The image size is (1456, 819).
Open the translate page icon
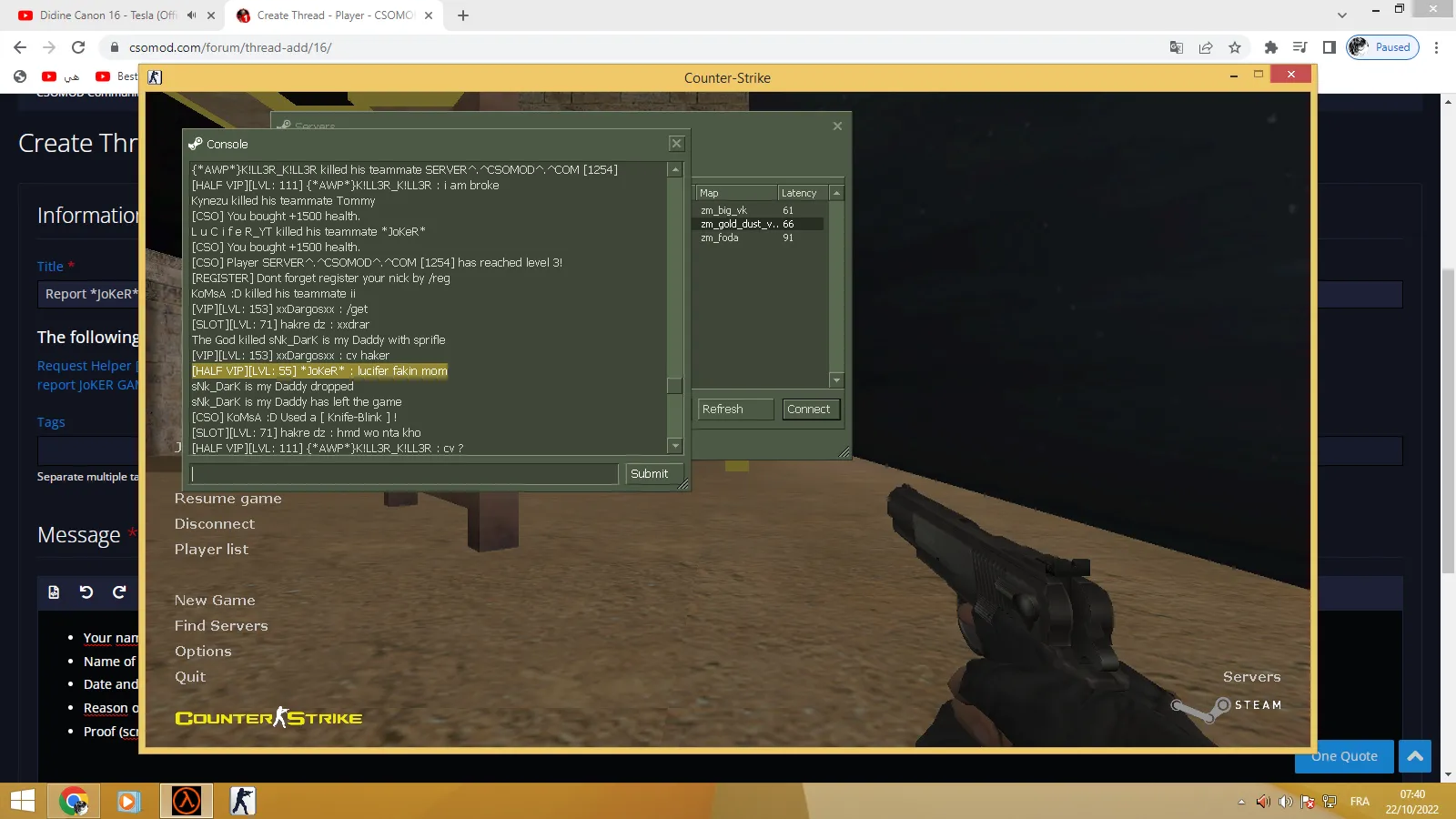pos(1177,47)
